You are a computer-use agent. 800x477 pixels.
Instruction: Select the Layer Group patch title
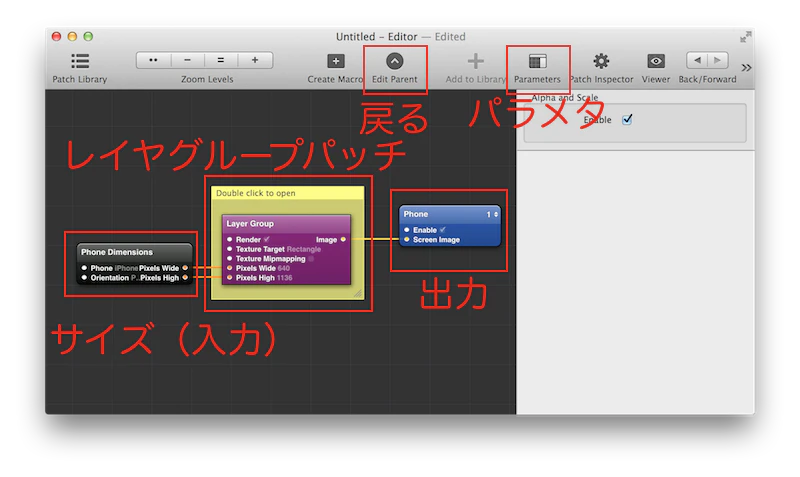click(x=250, y=223)
